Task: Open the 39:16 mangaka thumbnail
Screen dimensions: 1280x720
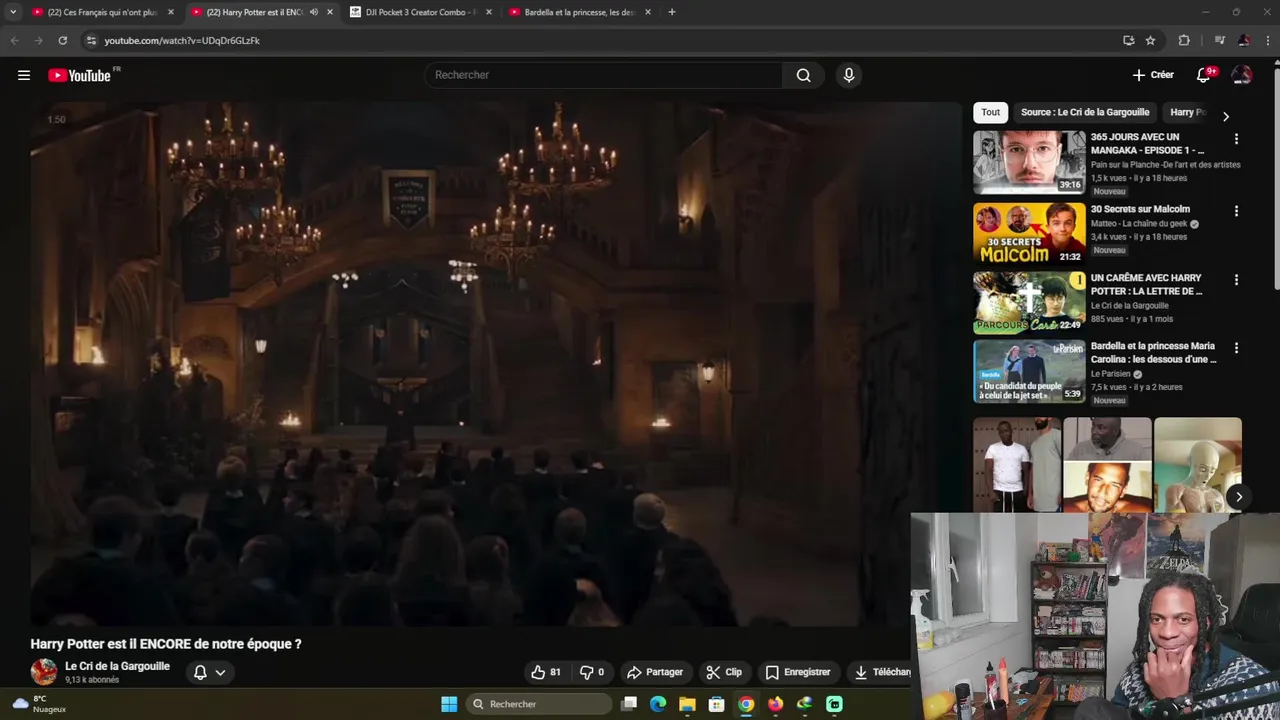Action: pos(1029,162)
